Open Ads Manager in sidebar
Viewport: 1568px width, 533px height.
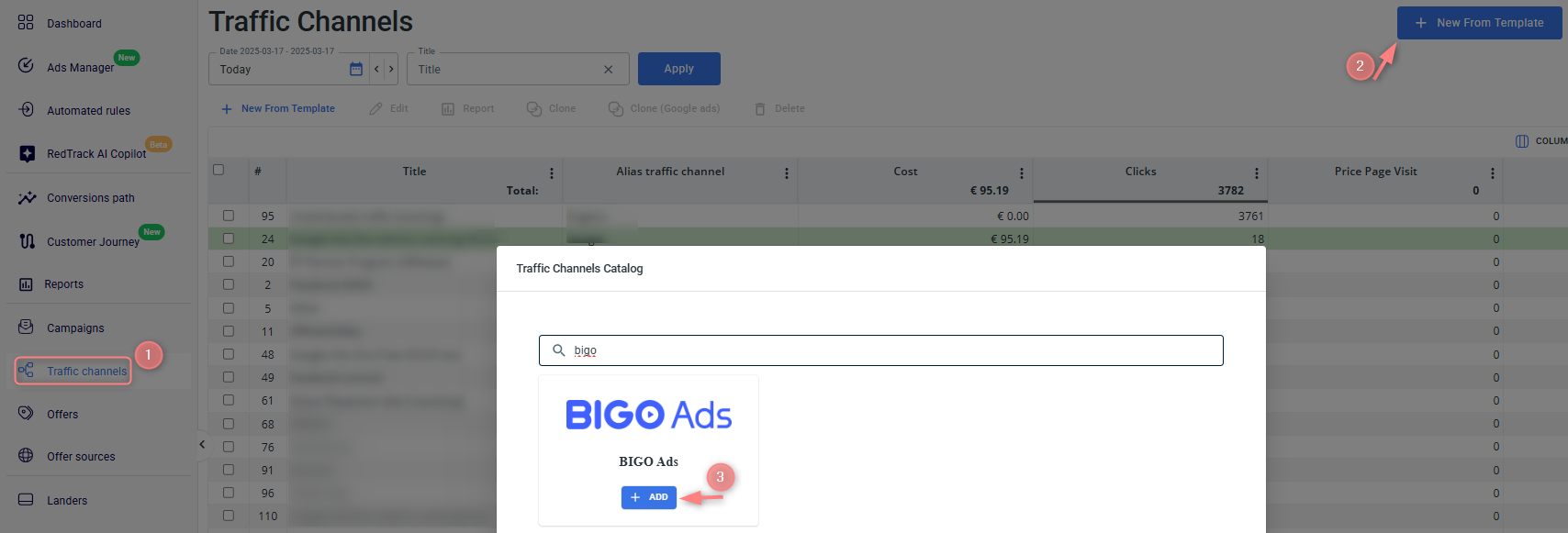coord(80,67)
